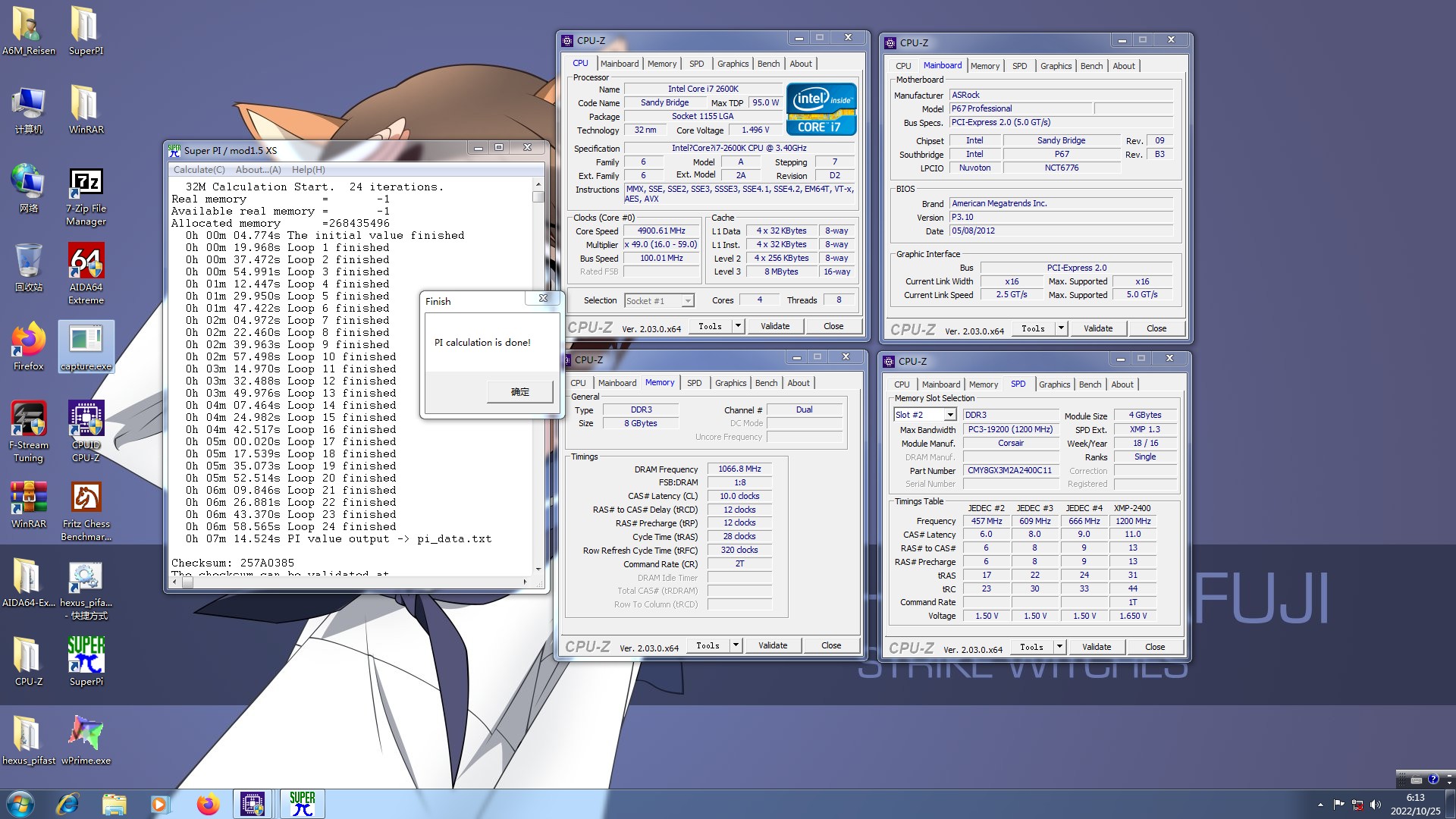Switch to Super PI taskbar button
1456x819 pixels.
[302, 804]
